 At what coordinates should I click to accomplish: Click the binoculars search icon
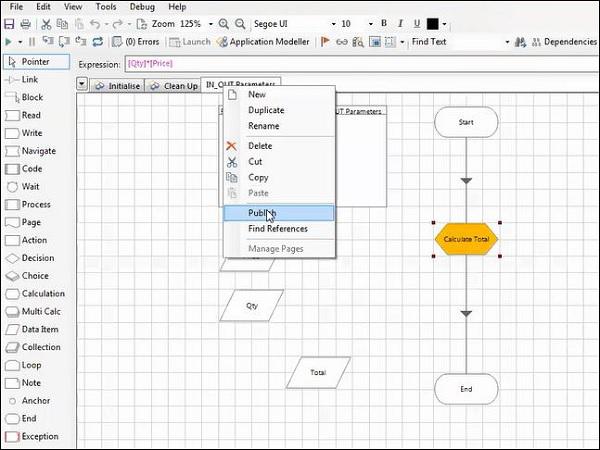tap(520, 42)
